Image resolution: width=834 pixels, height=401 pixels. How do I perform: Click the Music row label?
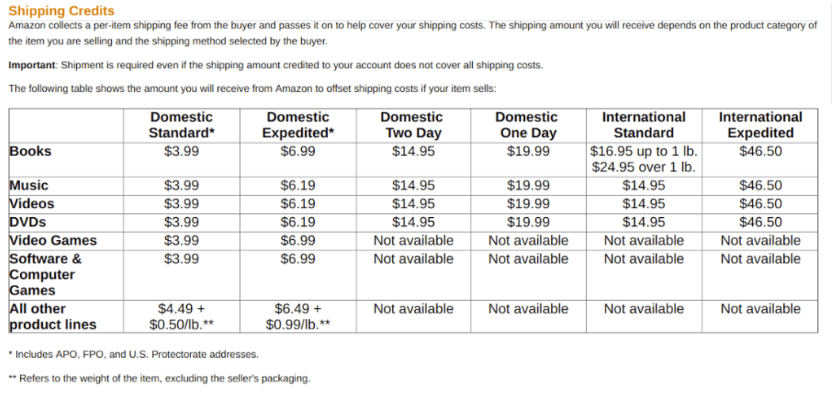pos(29,186)
